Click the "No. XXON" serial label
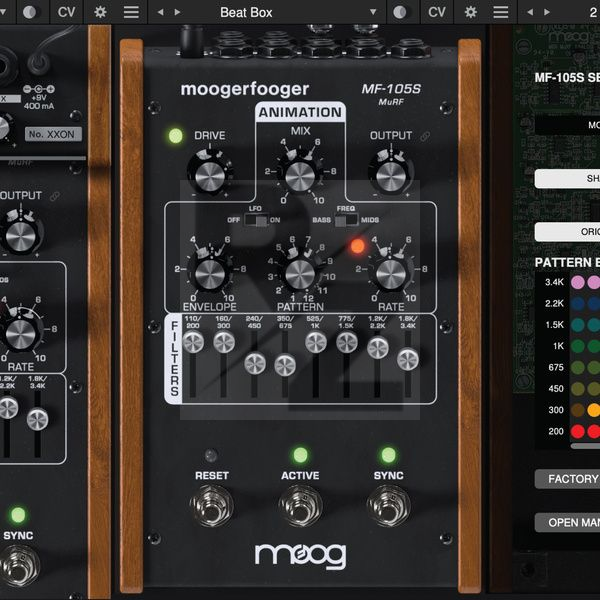 click(53, 134)
